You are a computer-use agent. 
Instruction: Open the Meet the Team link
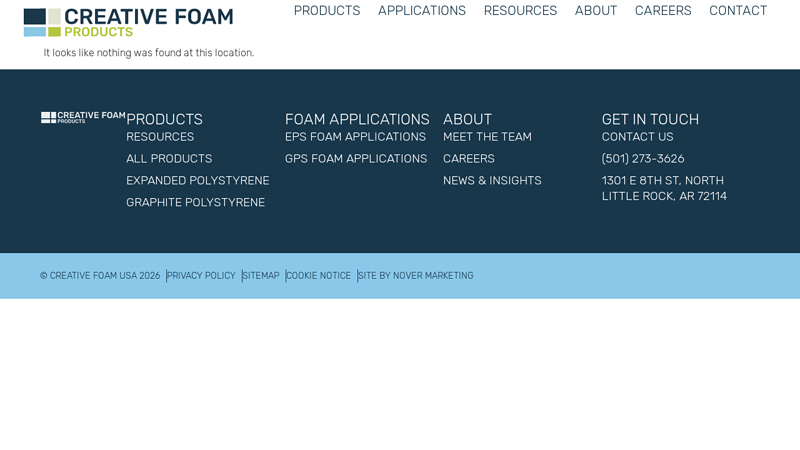click(487, 137)
